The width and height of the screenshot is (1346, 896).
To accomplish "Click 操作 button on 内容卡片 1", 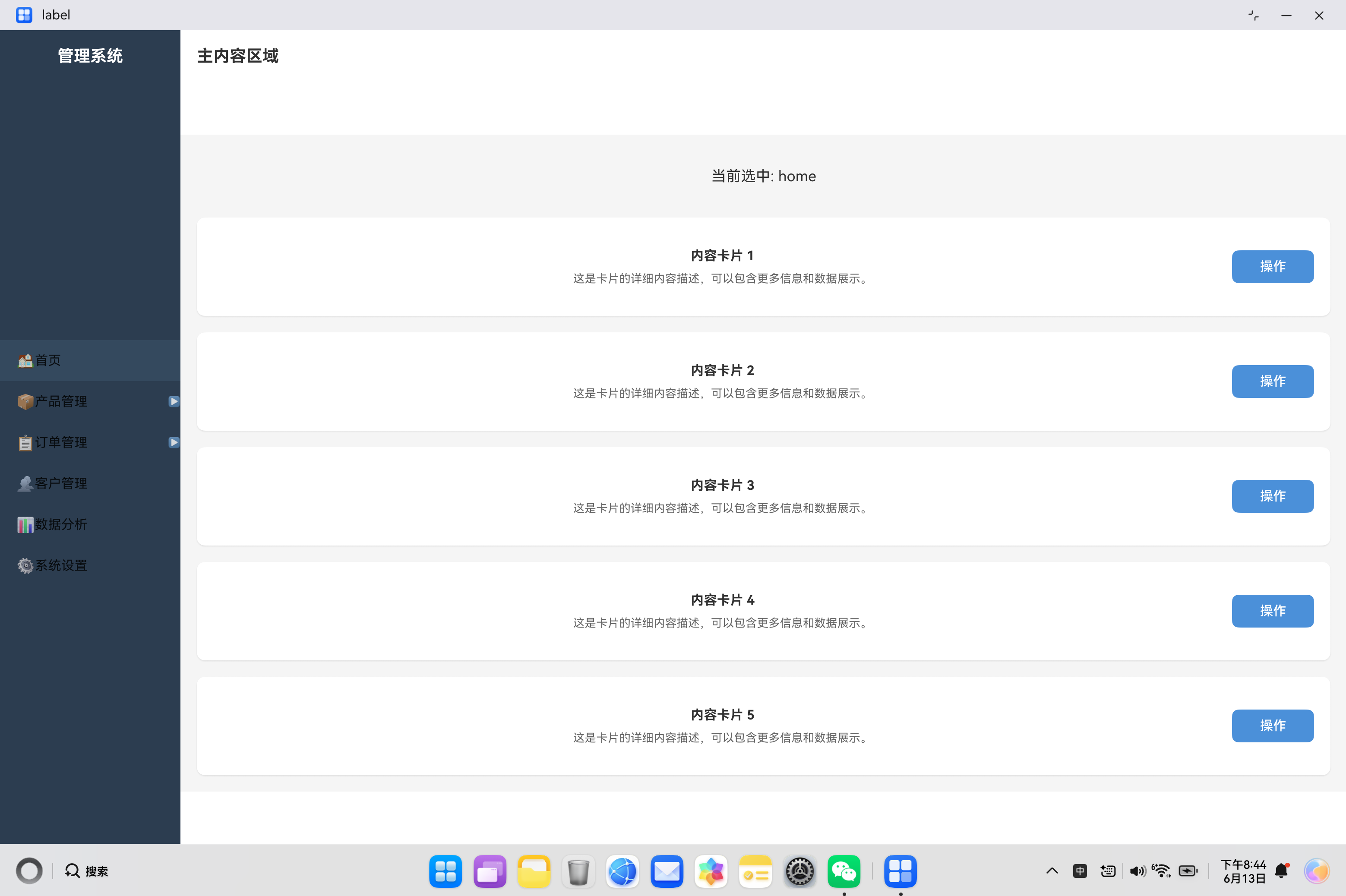I will click(x=1272, y=266).
